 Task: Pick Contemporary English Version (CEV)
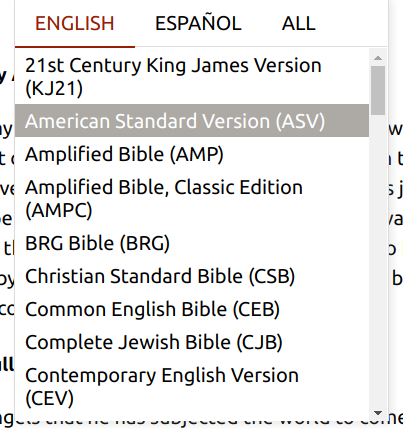pos(192,387)
